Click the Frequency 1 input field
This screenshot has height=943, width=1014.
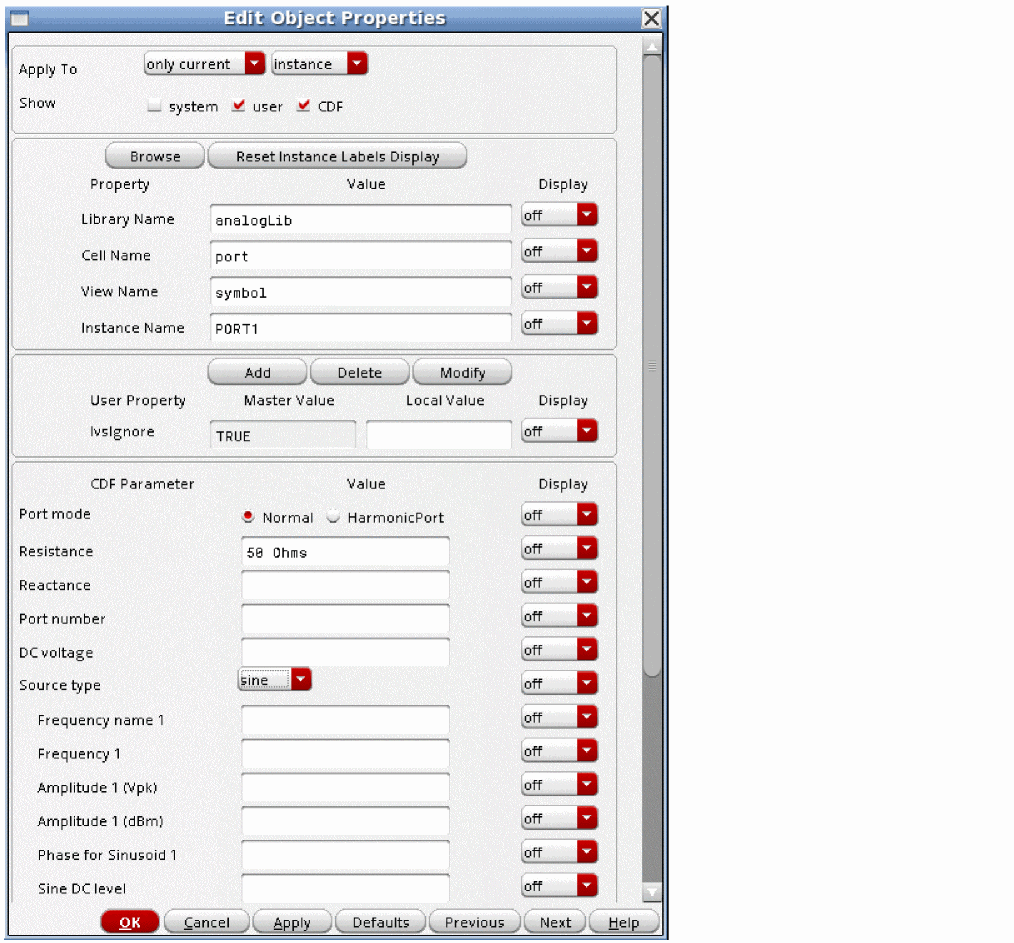345,754
